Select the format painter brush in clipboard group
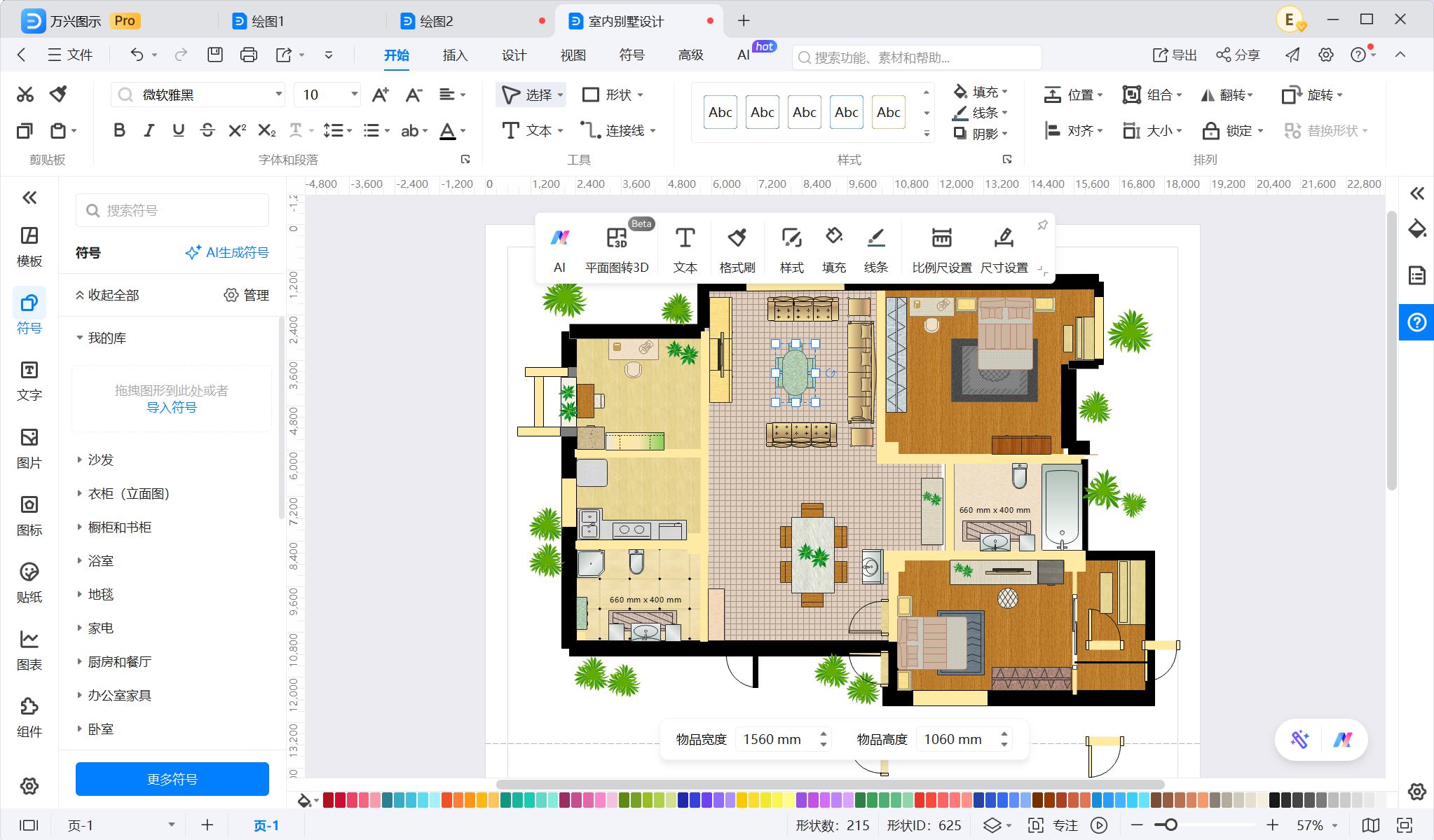The width and height of the screenshot is (1434, 840). tap(59, 94)
